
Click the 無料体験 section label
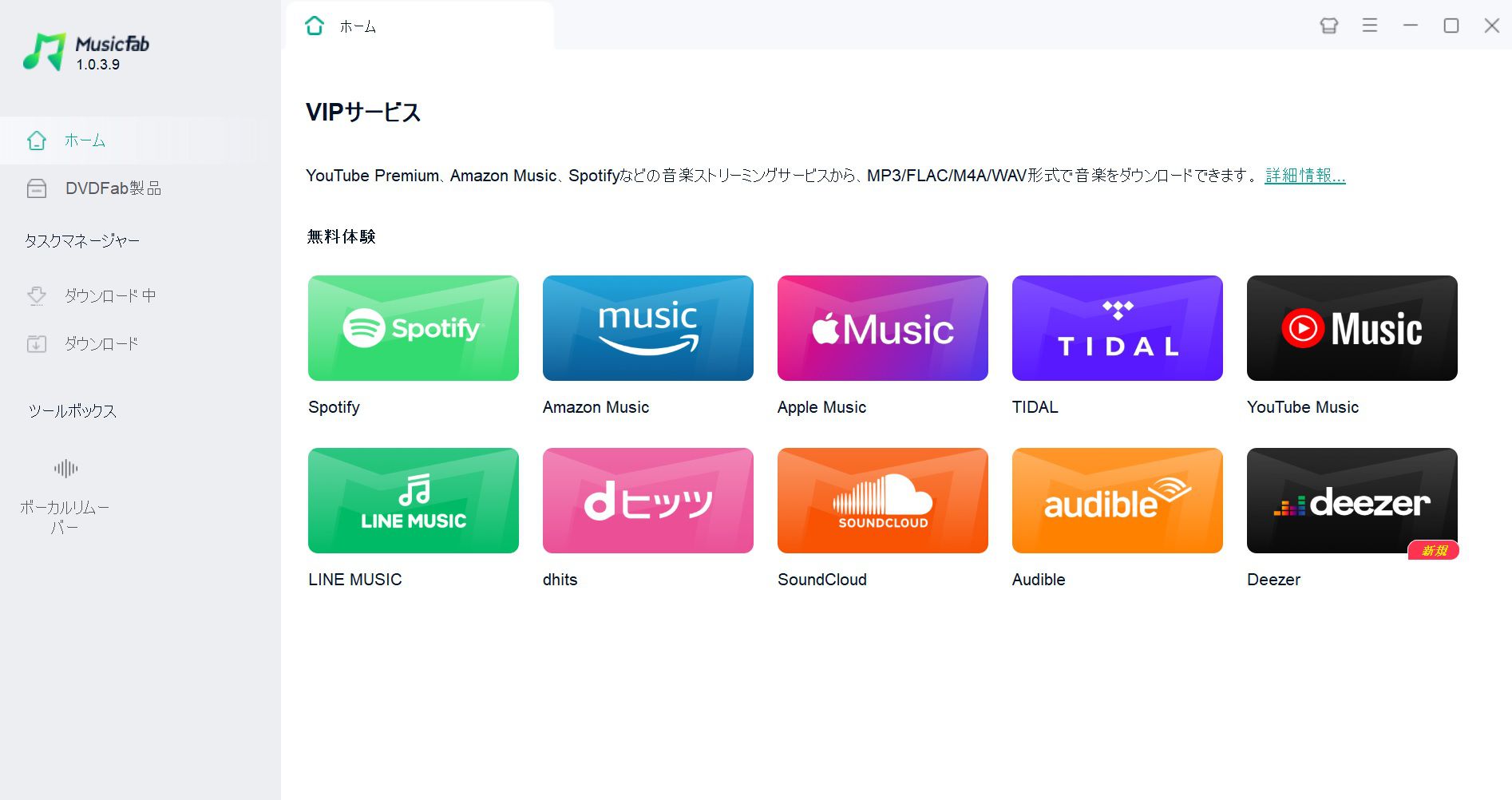(x=341, y=236)
